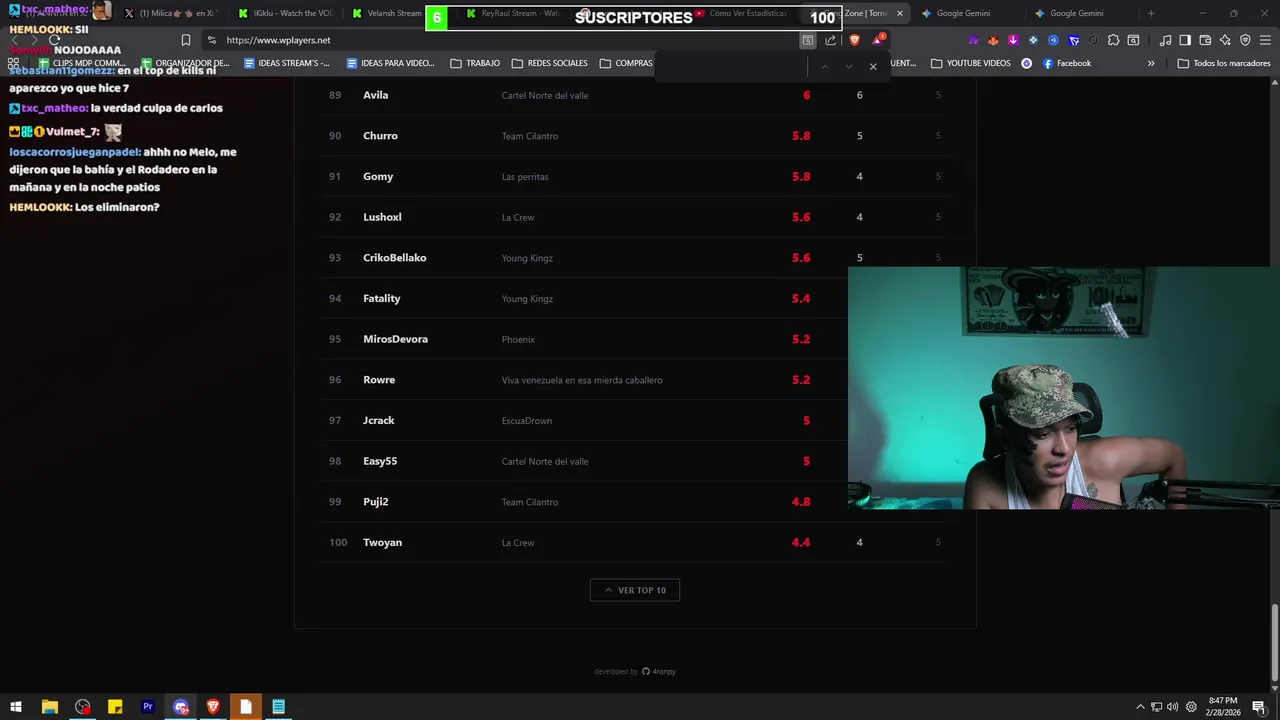Reload the page with the refresh icon
Screen dimensions: 1280x720
(55, 40)
